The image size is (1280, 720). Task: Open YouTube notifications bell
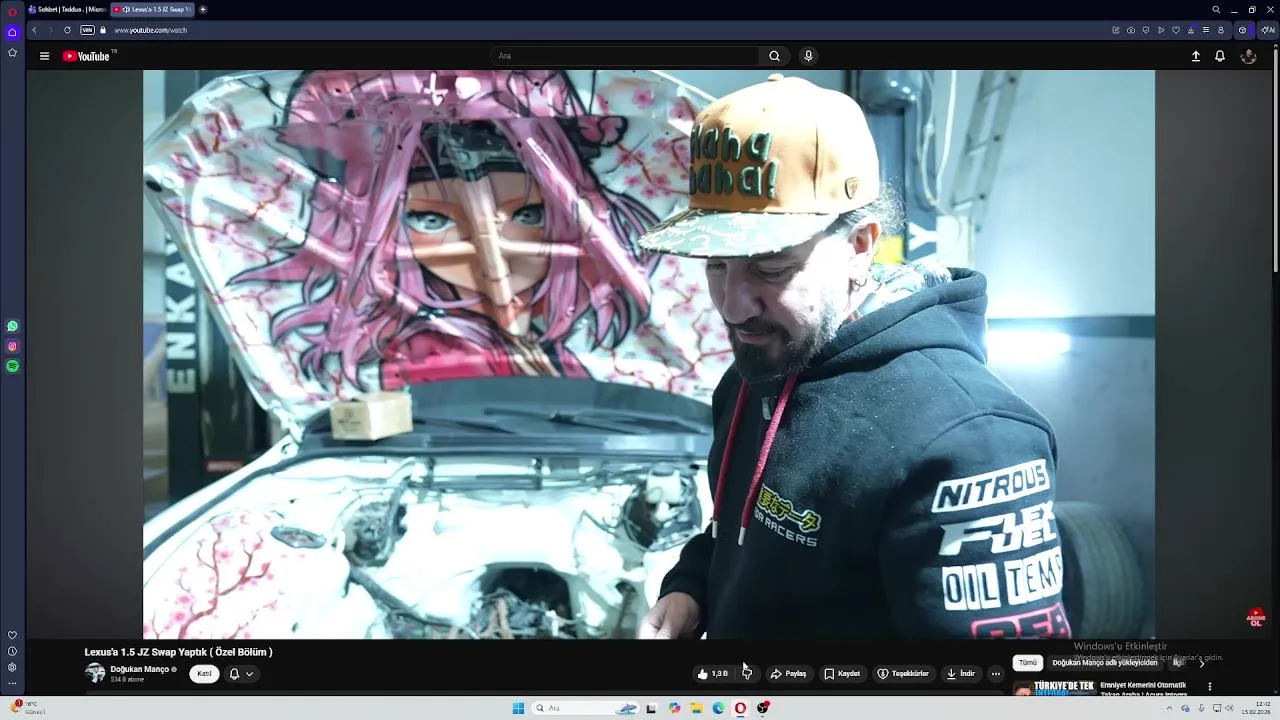(1220, 56)
